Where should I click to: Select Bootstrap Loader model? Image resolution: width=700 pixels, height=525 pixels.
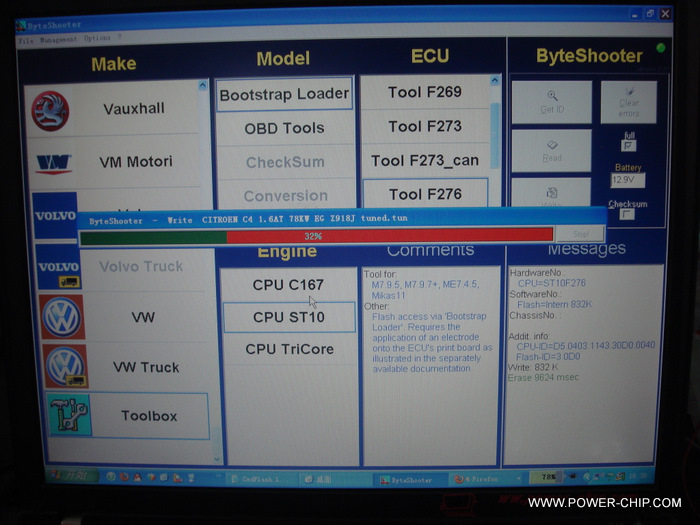(x=284, y=94)
